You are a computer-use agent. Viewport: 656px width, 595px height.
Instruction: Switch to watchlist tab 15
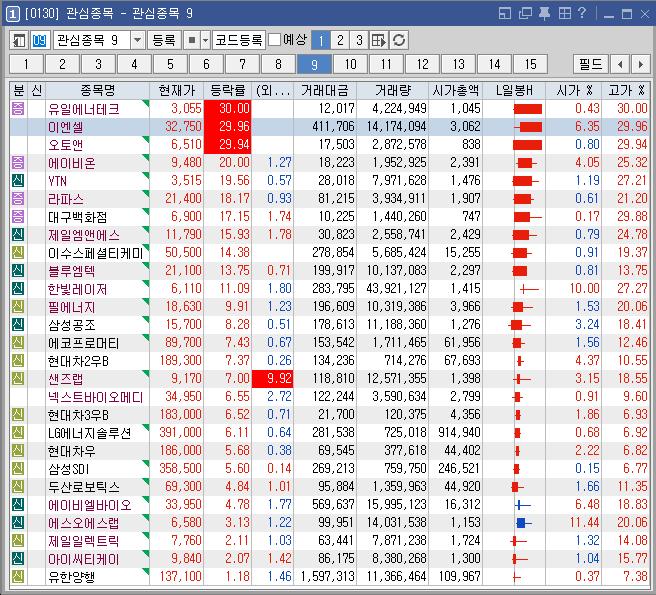tap(530, 64)
